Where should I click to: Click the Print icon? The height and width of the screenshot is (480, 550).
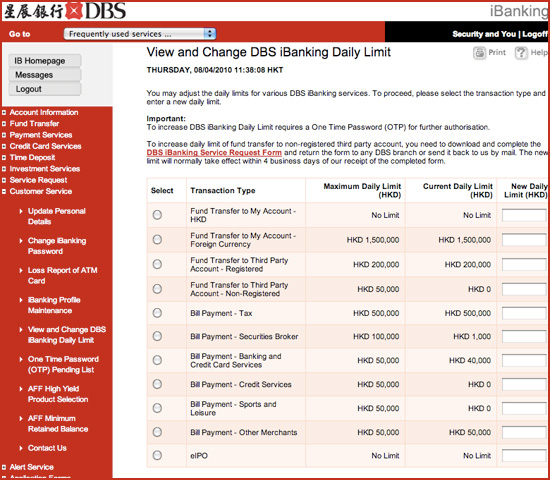pos(479,53)
